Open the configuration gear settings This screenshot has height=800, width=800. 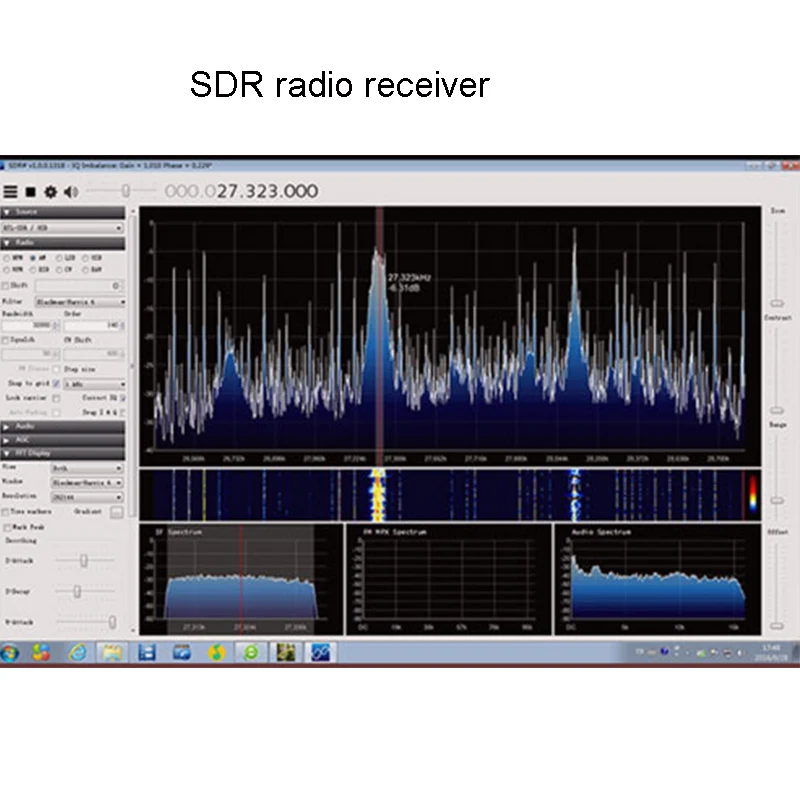51,192
